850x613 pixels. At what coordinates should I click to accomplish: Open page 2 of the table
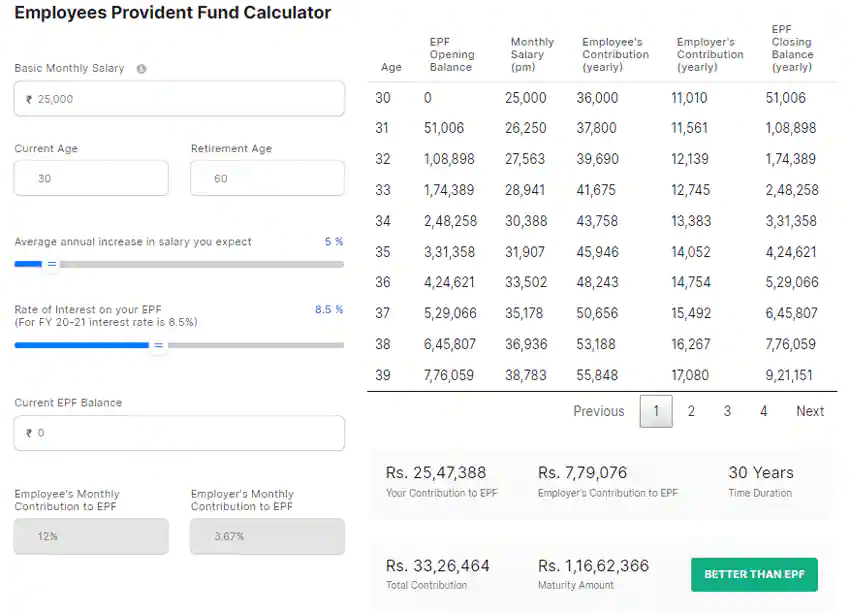(691, 411)
